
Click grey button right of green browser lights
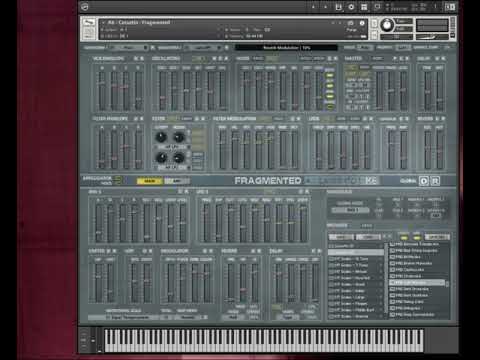point(437,237)
